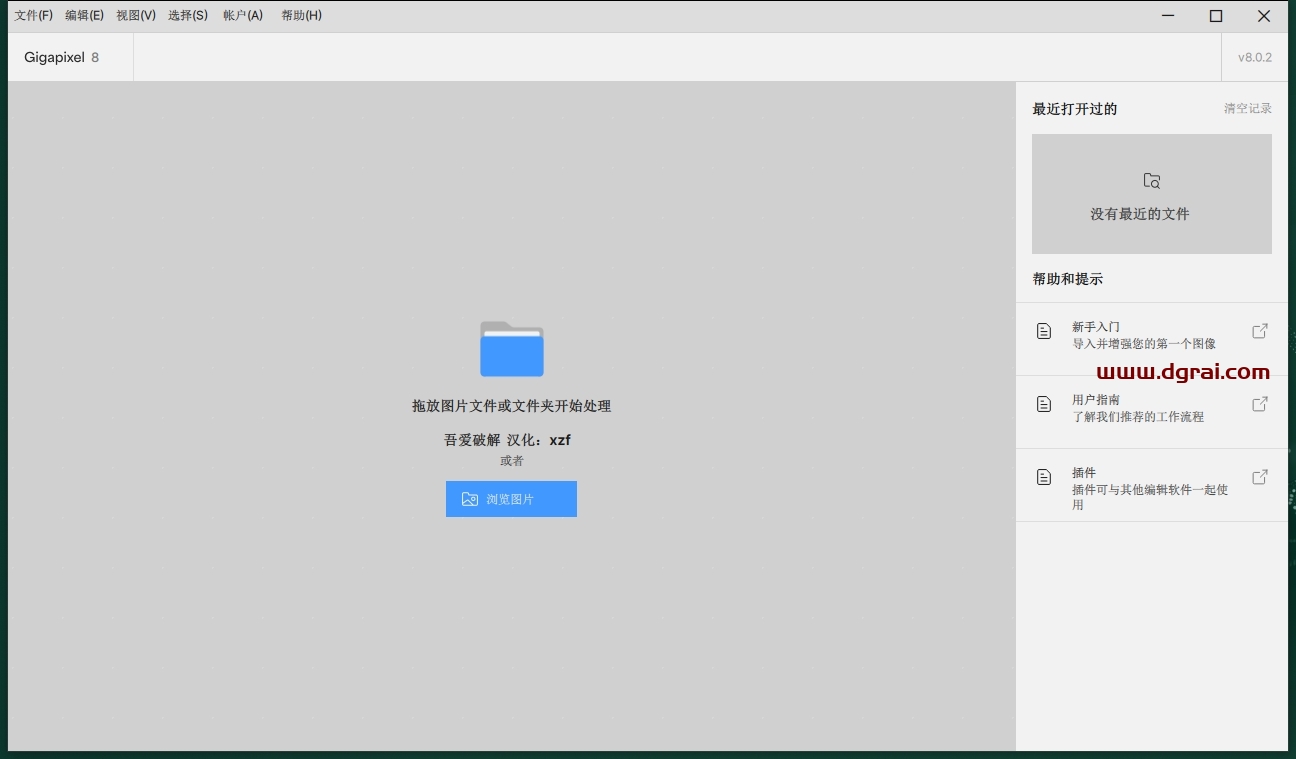Click the recent files search-folder icon
This screenshot has height=759, width=1296.
point(1152,181)
